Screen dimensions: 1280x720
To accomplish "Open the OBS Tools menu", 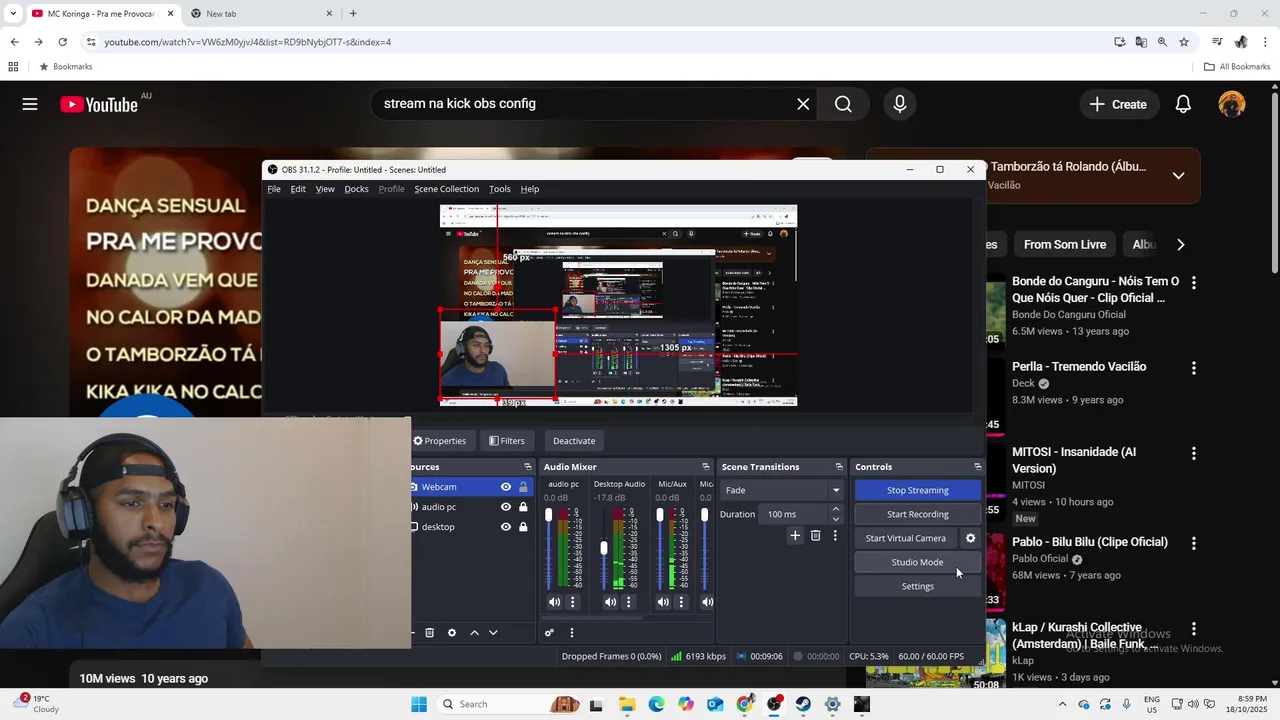I will click(500, 189).
